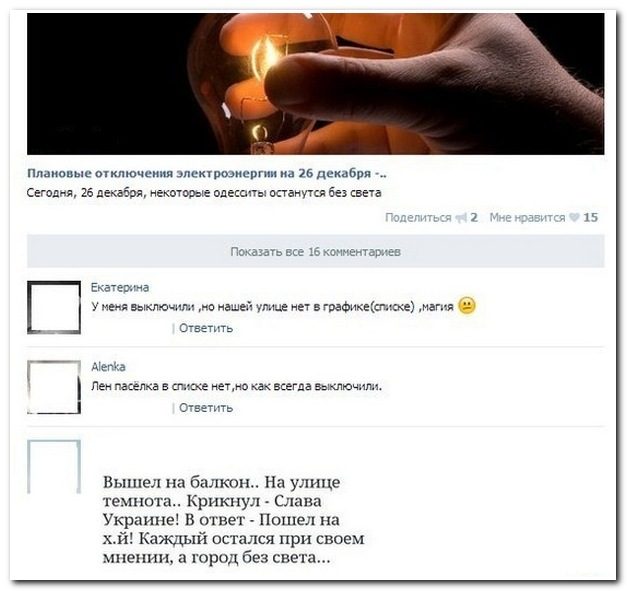Reply to Alenka's comment via 'Ответить'
The image size is (627, 591).
click(206, 408)
